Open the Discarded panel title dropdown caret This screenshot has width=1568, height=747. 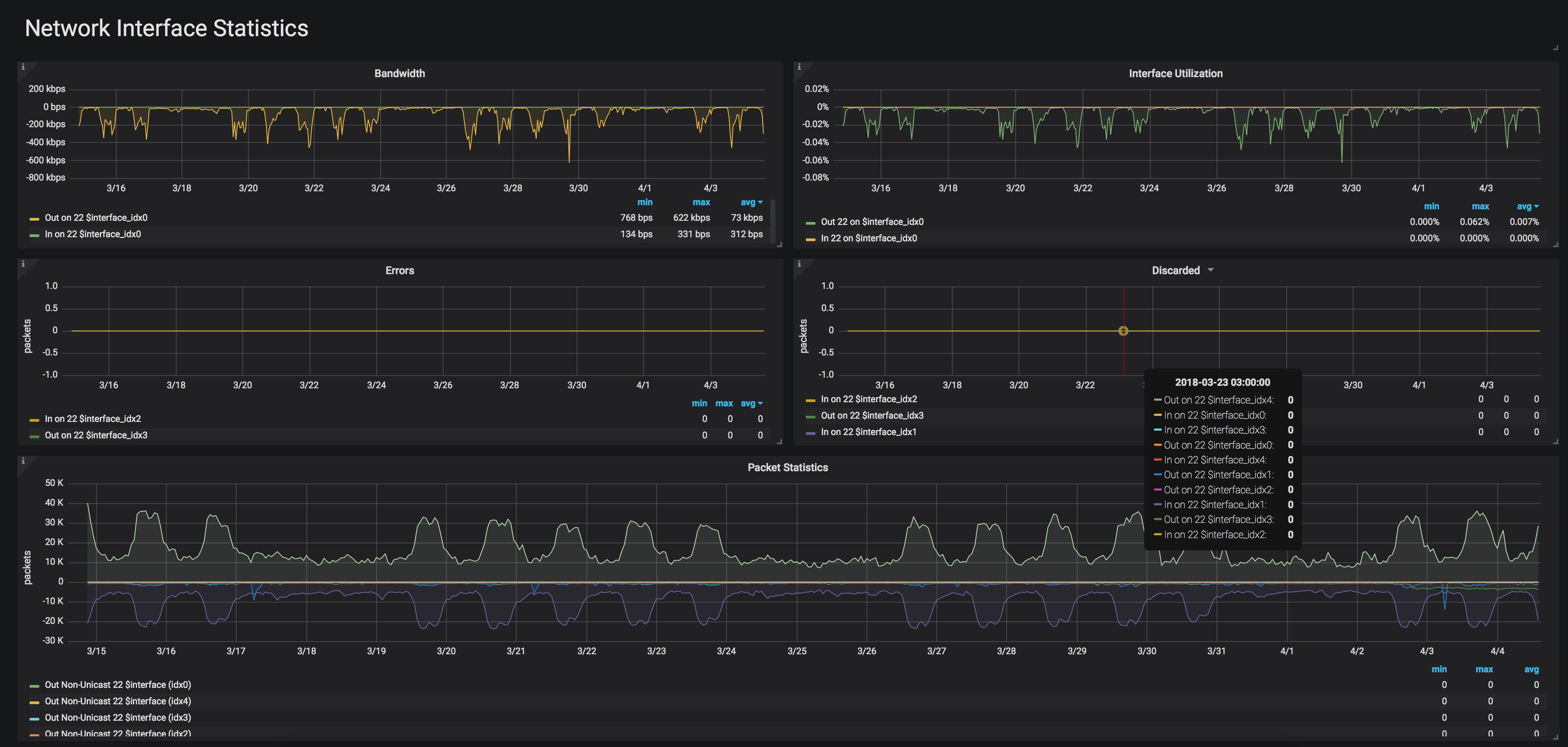click(x=1210, y=270)
